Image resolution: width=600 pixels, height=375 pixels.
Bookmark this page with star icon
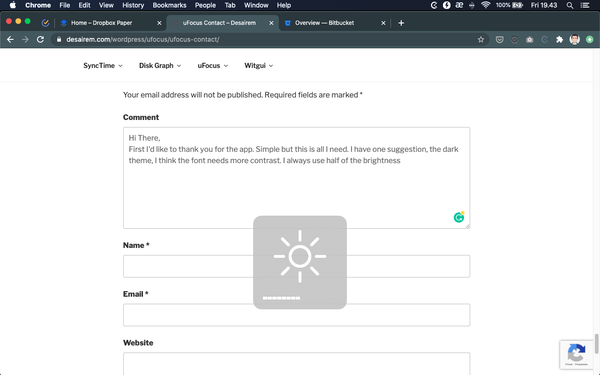coord(481,39)
